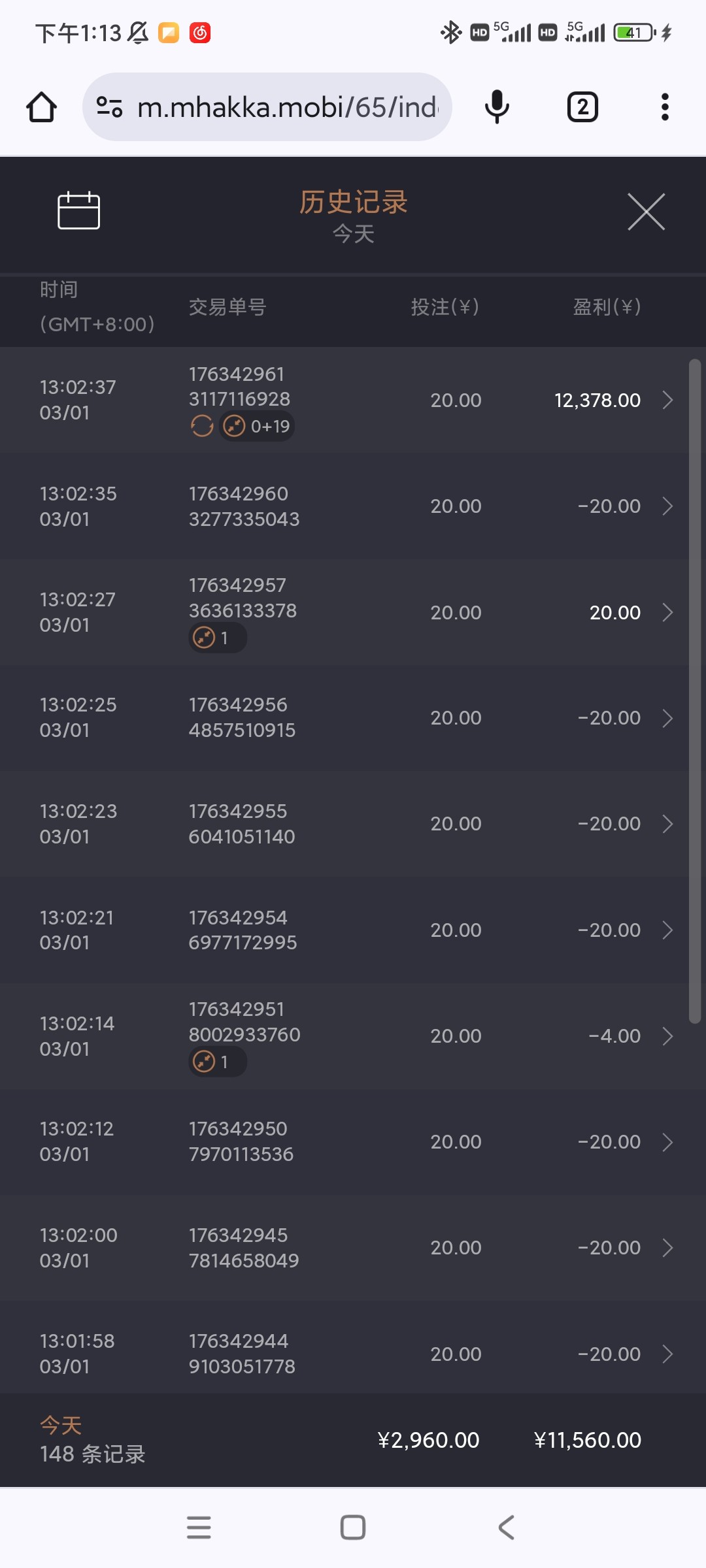
Task: Tap the Android home square button
Action: click(353, 1527)
